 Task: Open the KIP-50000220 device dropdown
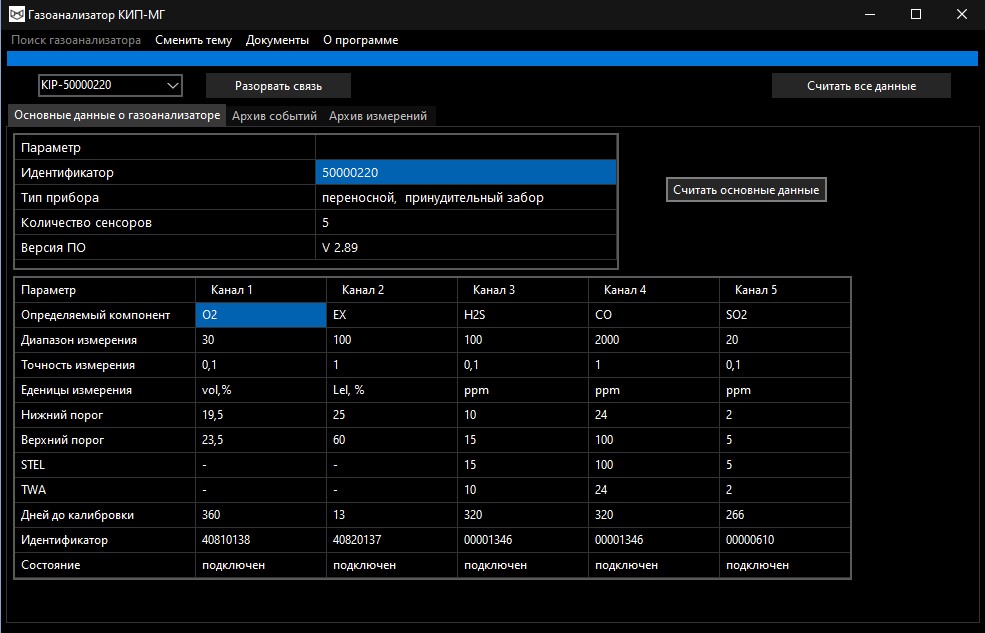110,85
